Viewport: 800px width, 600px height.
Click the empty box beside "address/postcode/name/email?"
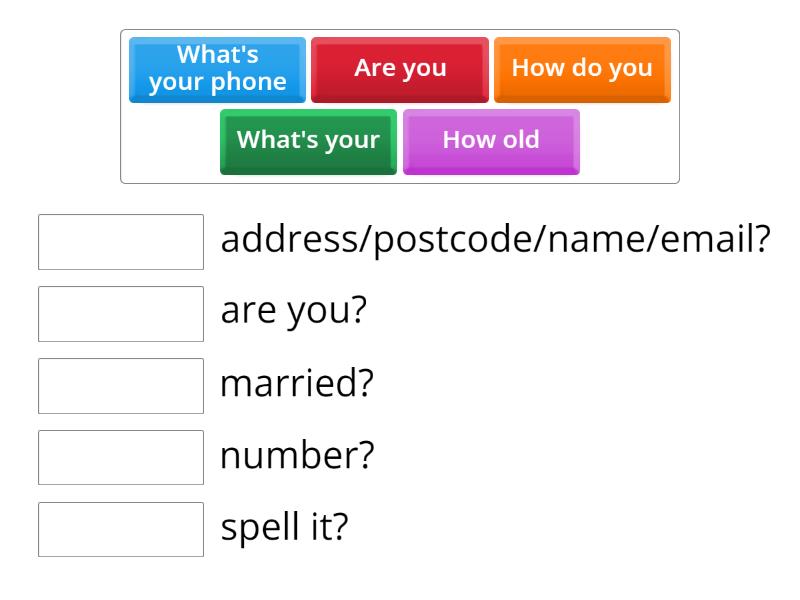coord(121,242)
